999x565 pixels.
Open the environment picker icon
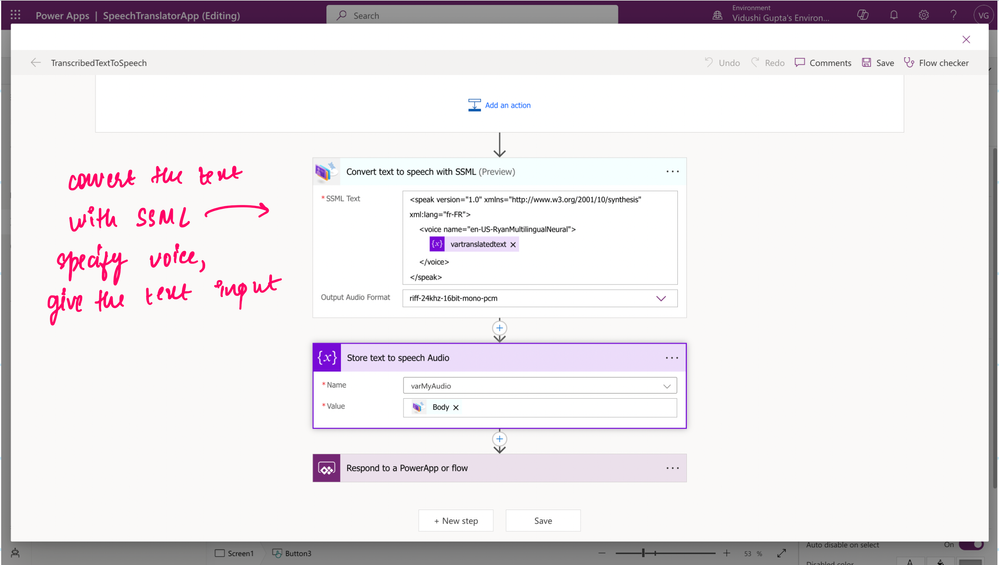[717, 15]
